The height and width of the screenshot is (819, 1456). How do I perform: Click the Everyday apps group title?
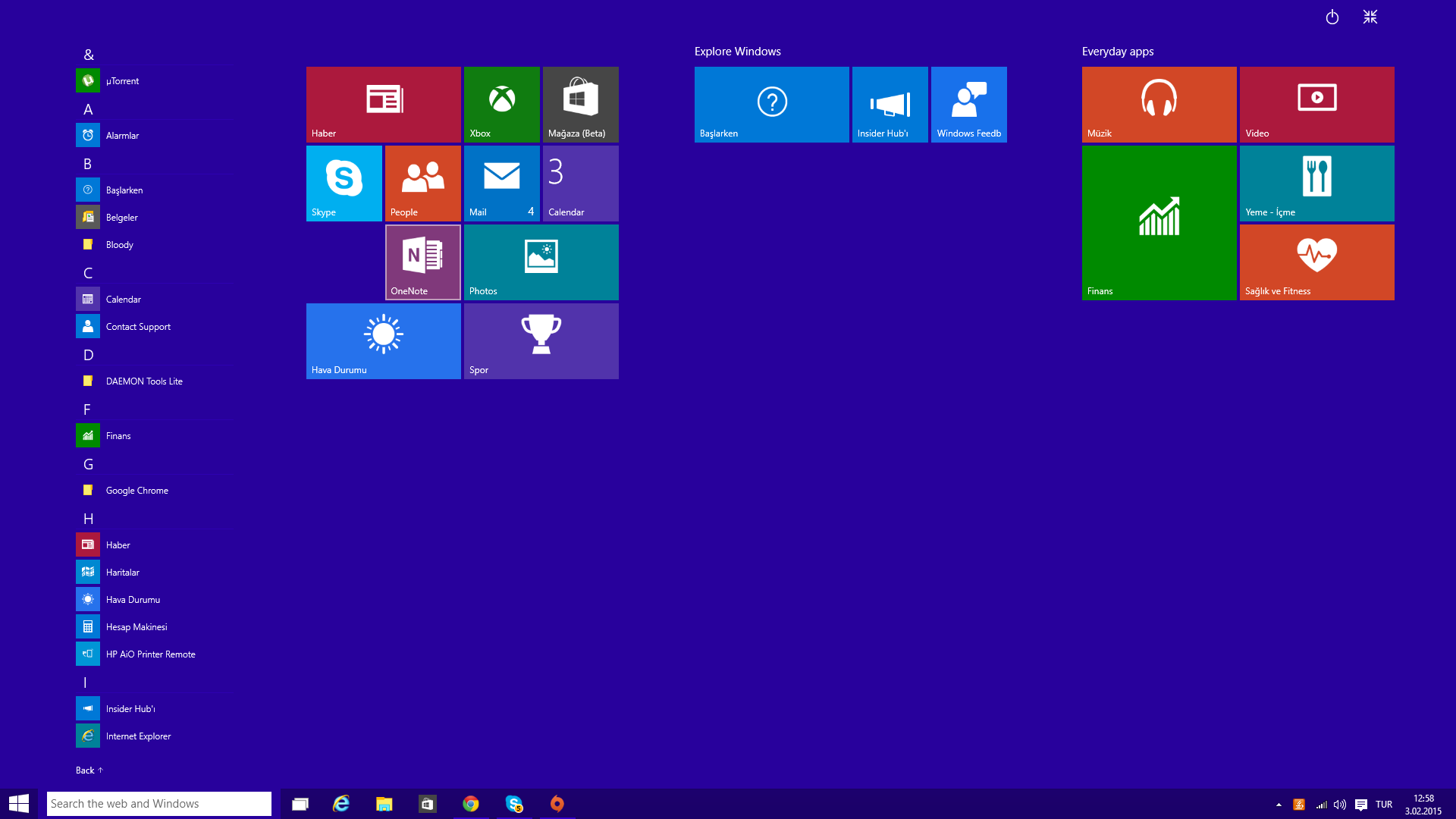click(1118, 52)
